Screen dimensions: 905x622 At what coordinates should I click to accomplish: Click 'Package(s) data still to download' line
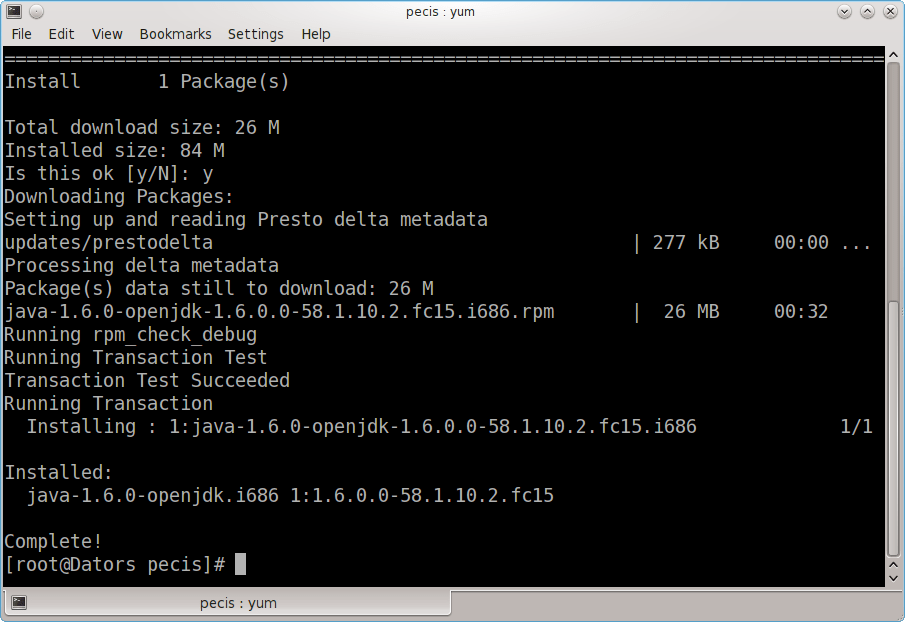219,288
